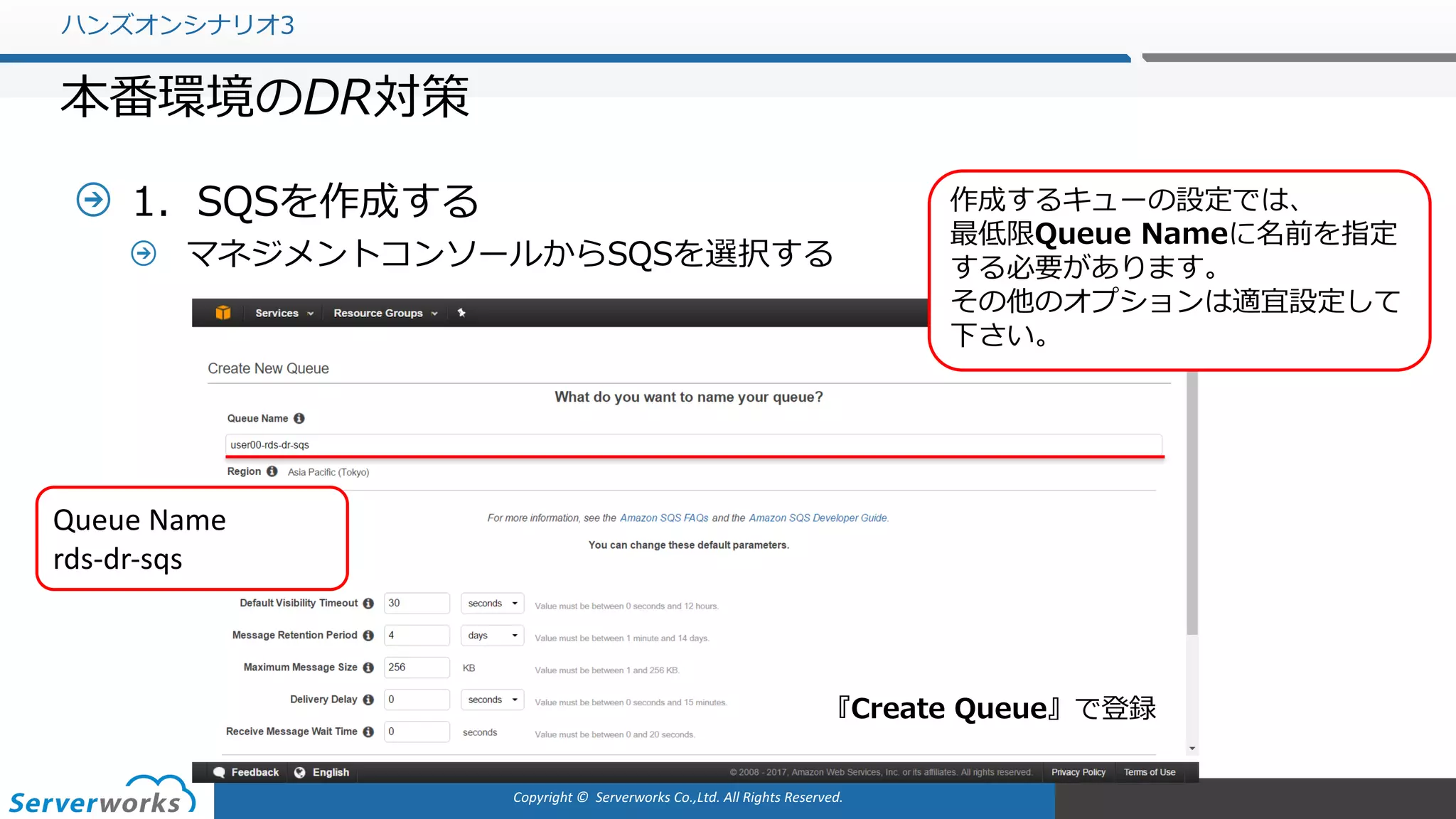Click the Default Visibility Timeout info icon
Image resolution: width=1456 pixels, height=819 pixels.
(368, 604)
